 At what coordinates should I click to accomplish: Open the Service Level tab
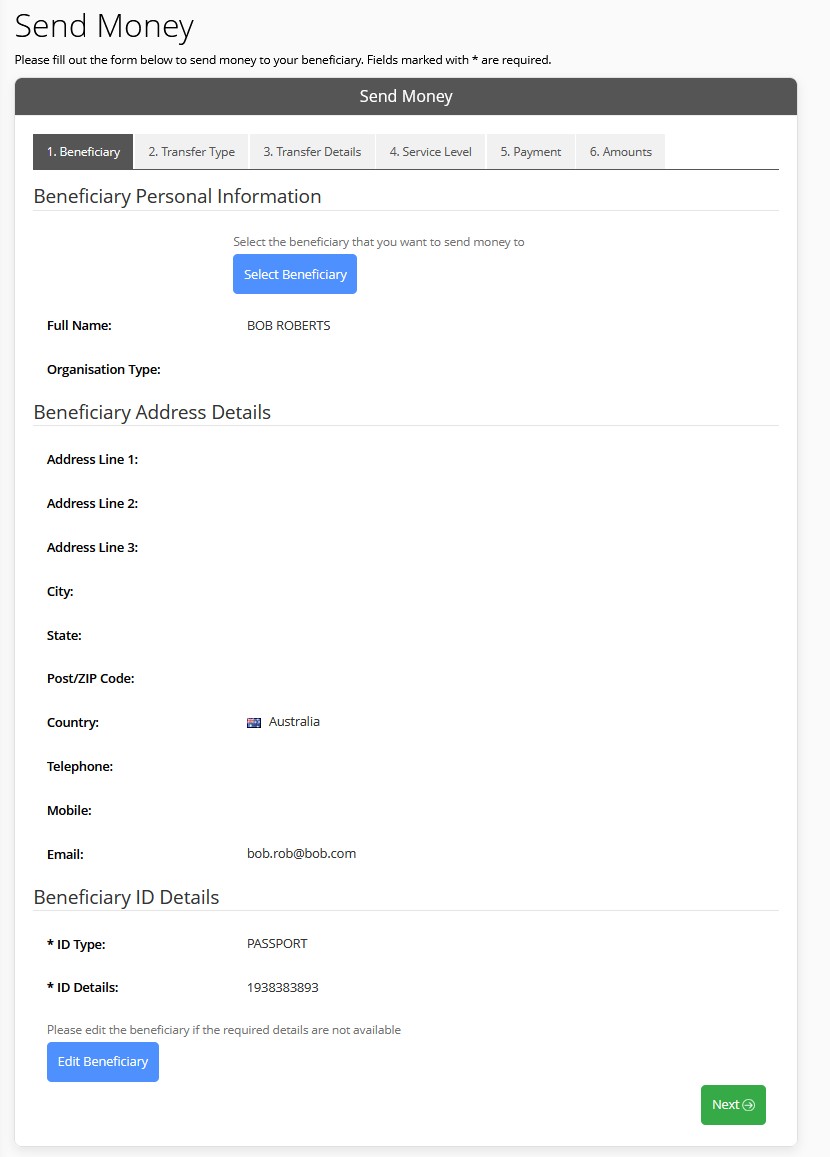pos(430,151)
